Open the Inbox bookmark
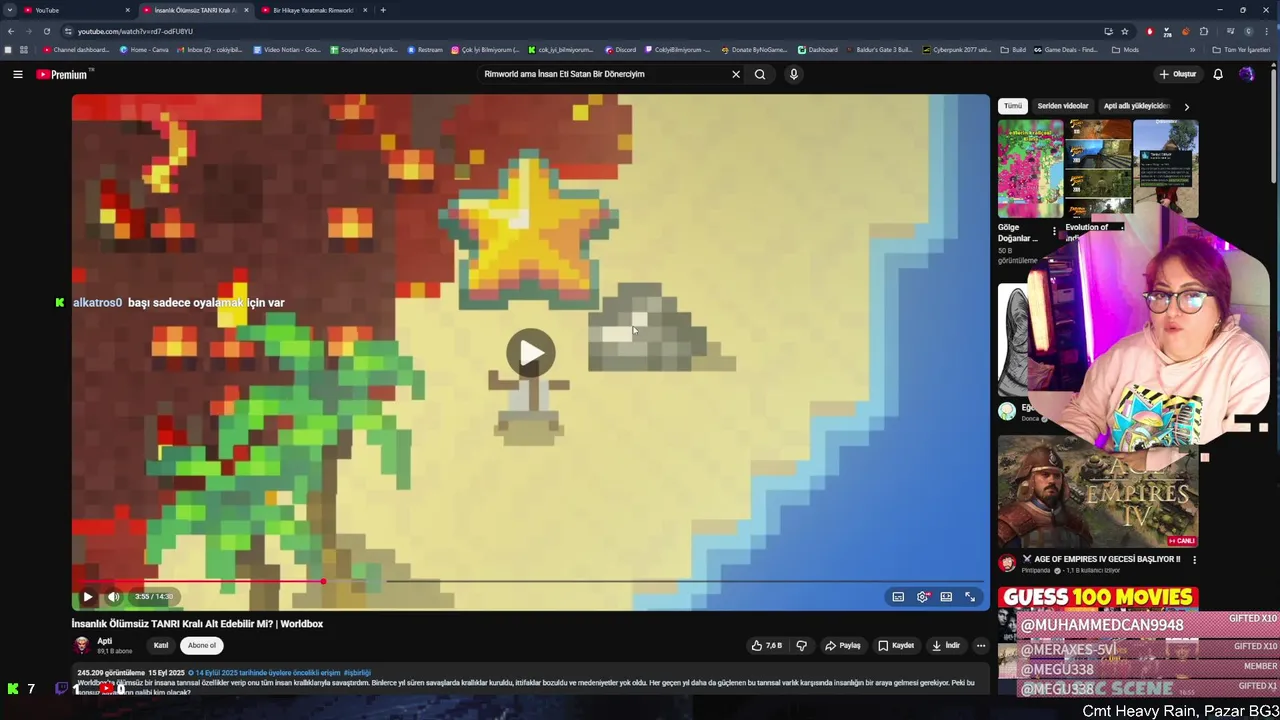 click(x=209, y=50)
